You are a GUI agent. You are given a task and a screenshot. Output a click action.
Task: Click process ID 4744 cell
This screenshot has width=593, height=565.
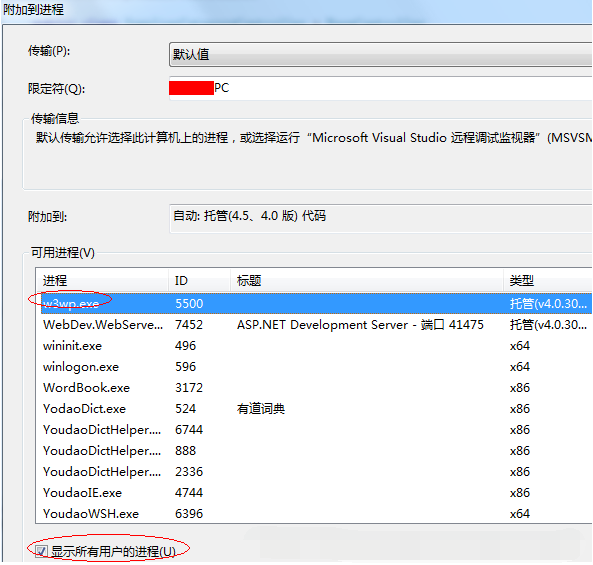point(189,493)
